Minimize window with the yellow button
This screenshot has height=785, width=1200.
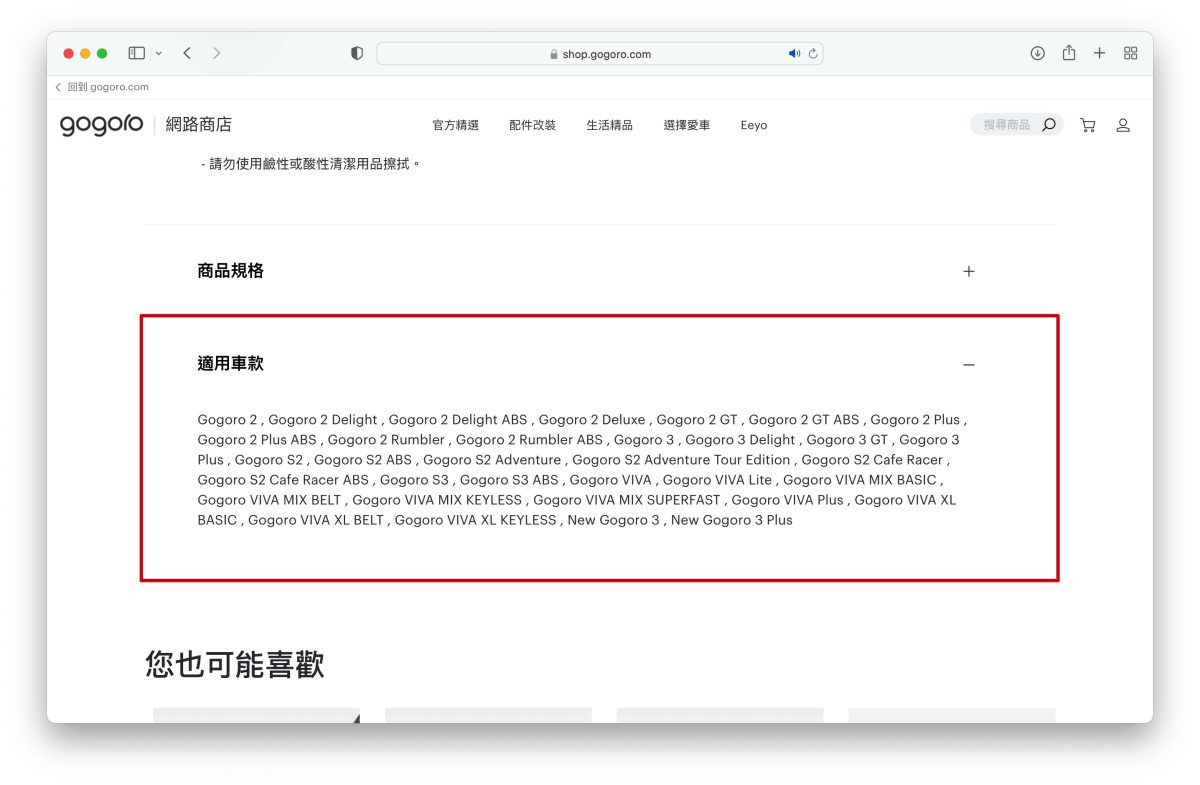85,53
